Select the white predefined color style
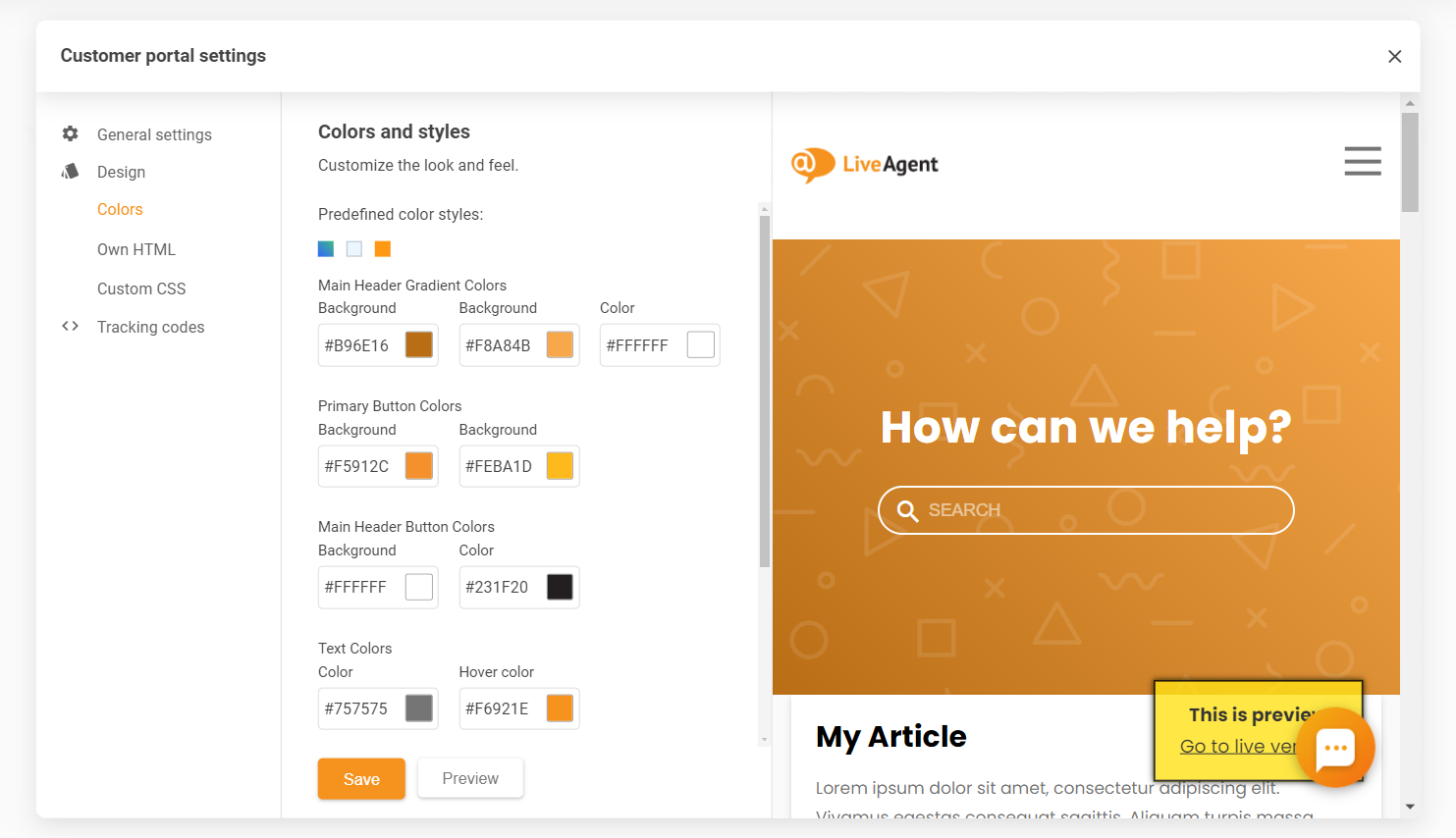Viewport: 1456px width, 838px height. (354, 249)
